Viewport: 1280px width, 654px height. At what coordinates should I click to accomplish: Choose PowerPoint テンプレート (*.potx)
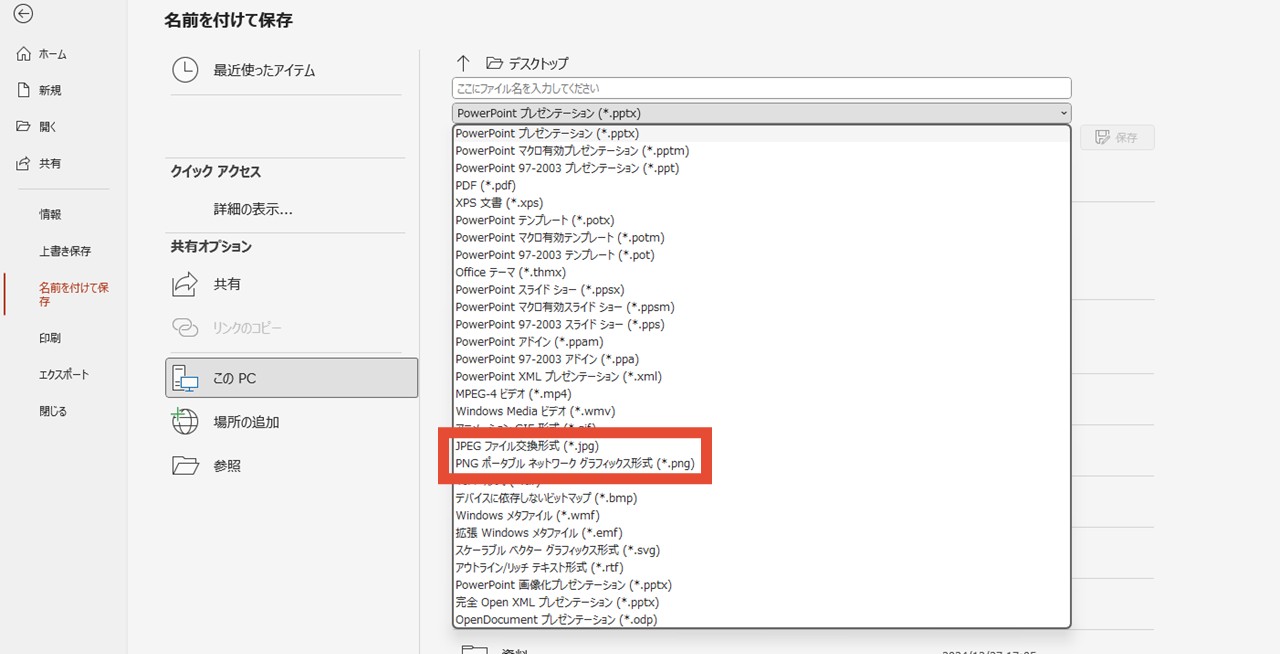click(x=761, y=220)
